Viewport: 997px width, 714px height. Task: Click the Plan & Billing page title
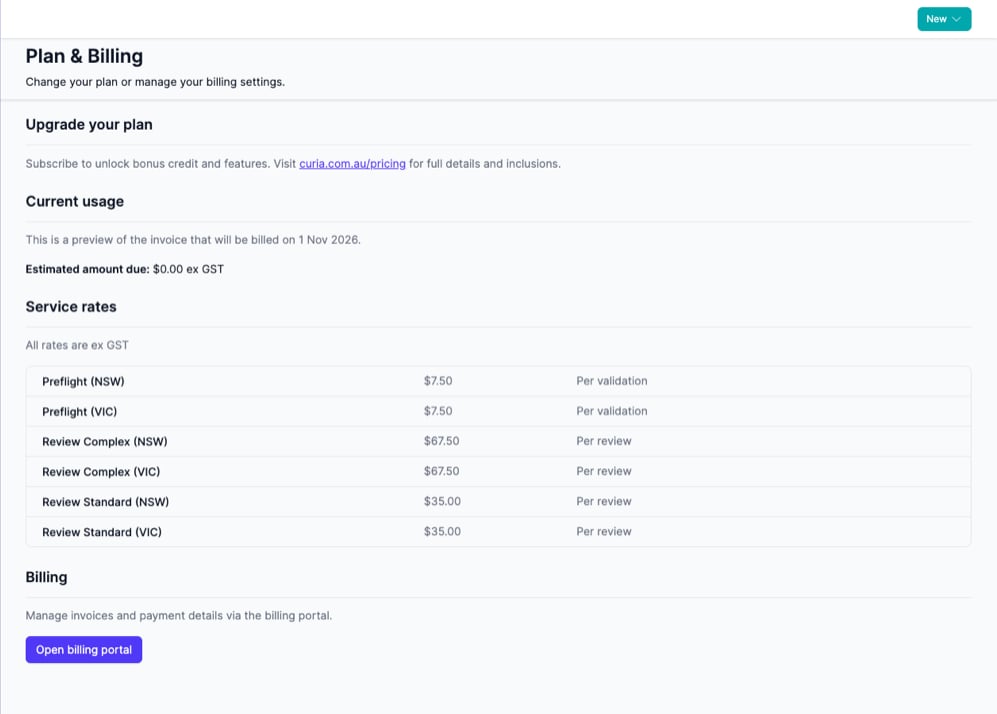click(84, 56)
